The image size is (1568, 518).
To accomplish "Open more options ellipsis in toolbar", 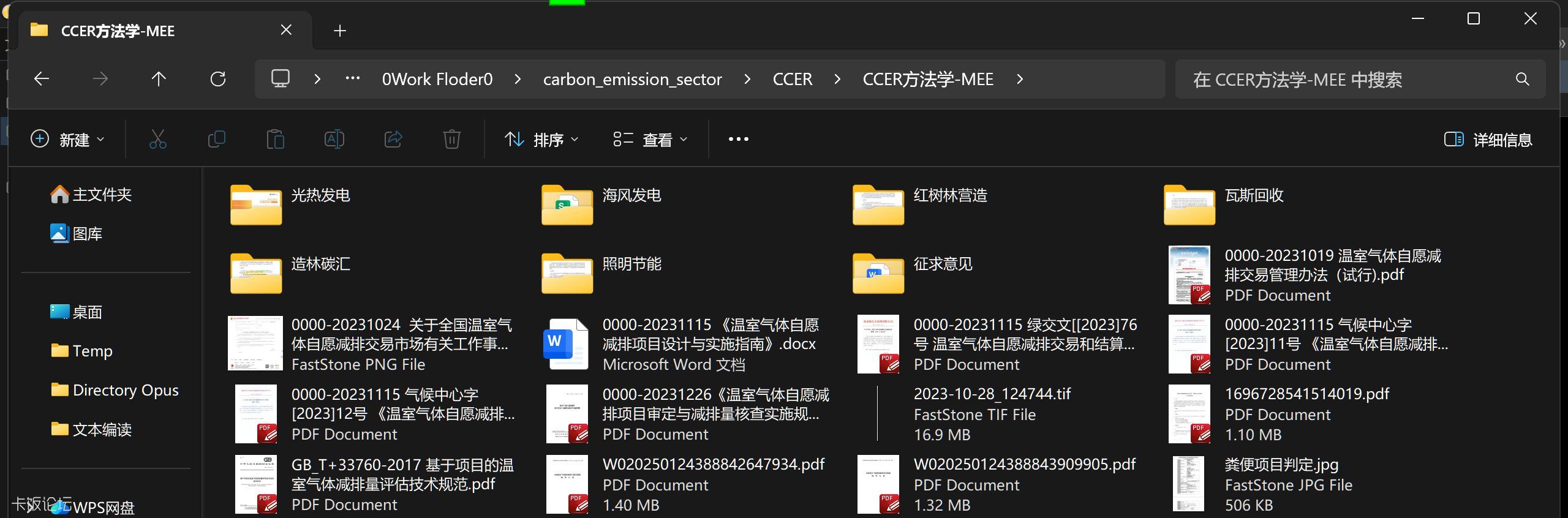I will (738, 140).
